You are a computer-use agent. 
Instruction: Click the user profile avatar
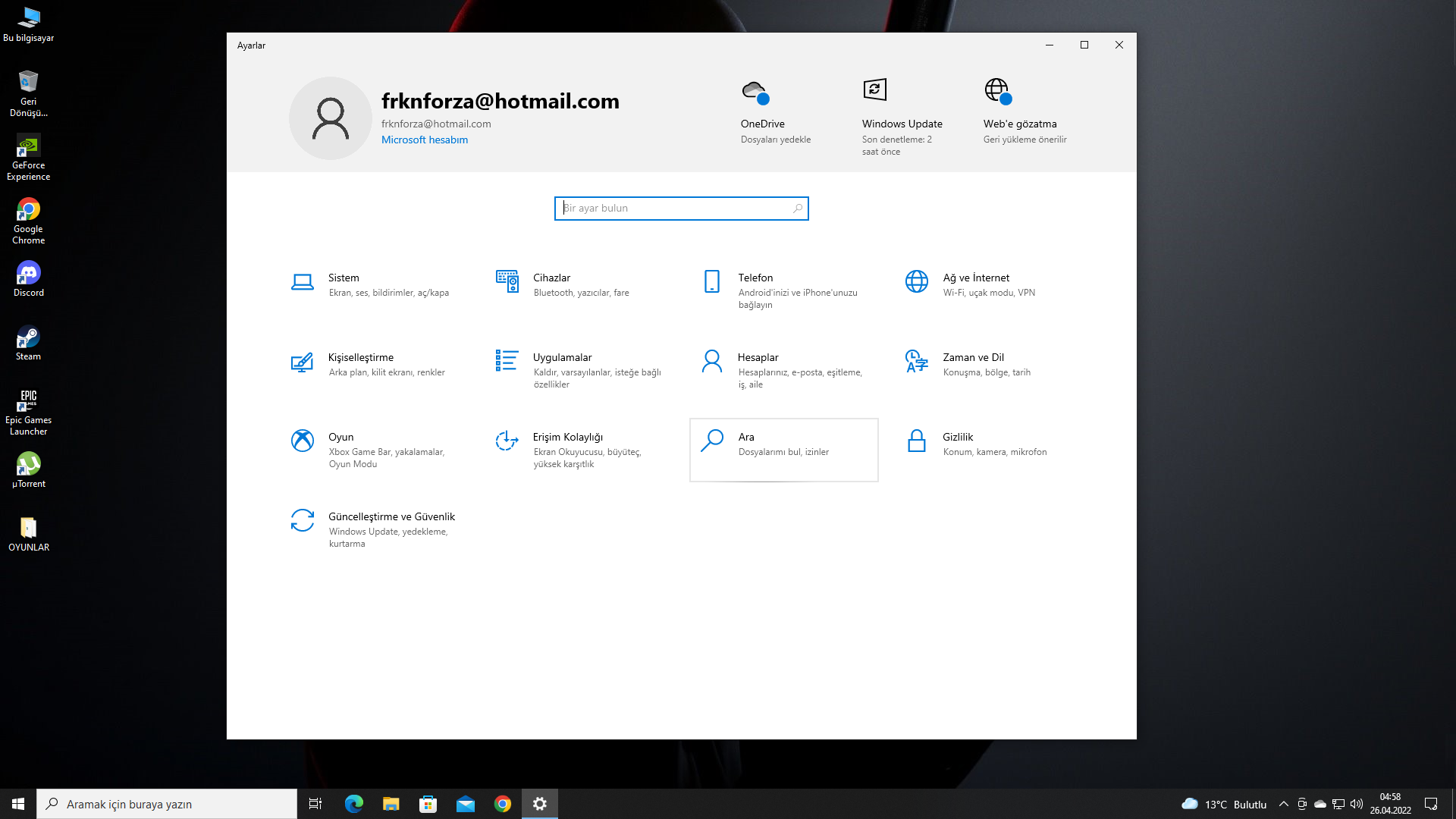coord(331,118)
